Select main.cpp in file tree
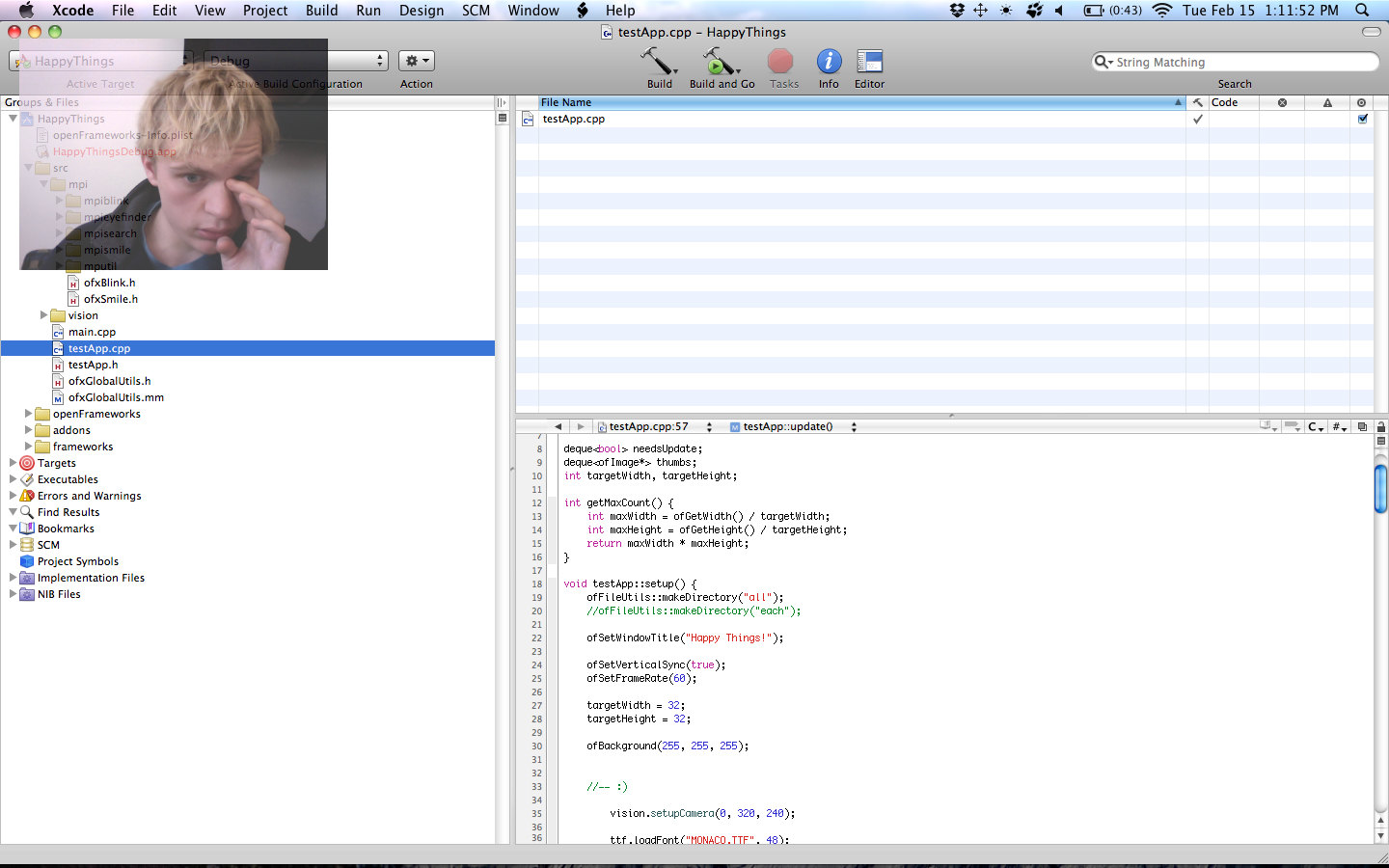Screen dimensions: 1389x868 pos(92,332)
